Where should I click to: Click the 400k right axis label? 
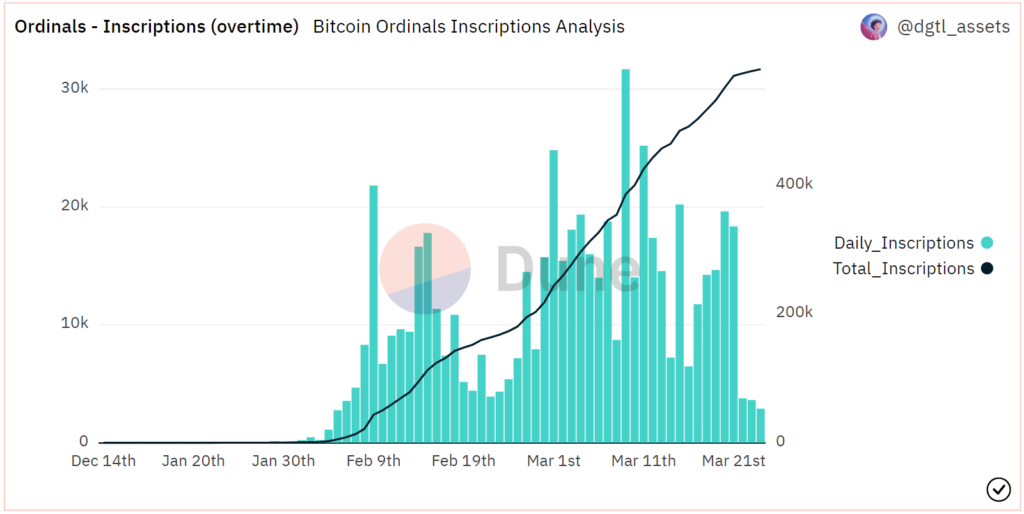794,184
